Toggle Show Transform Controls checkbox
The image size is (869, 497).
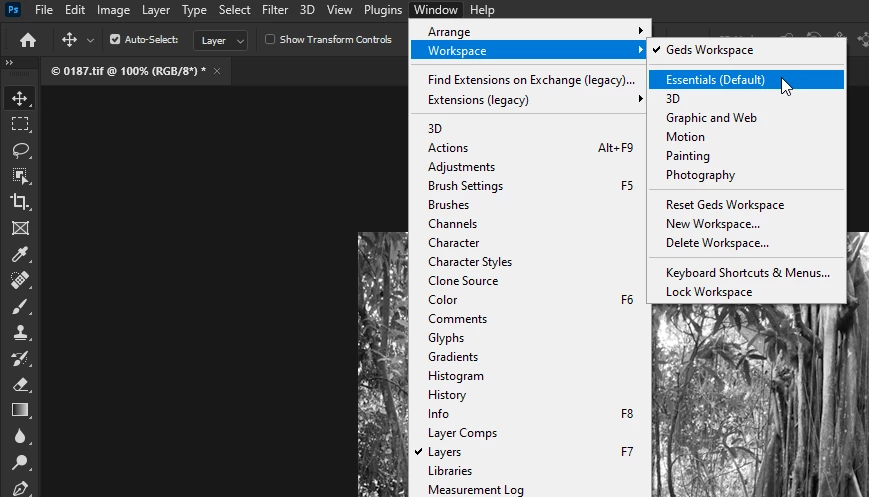click(x=270, y=39)
